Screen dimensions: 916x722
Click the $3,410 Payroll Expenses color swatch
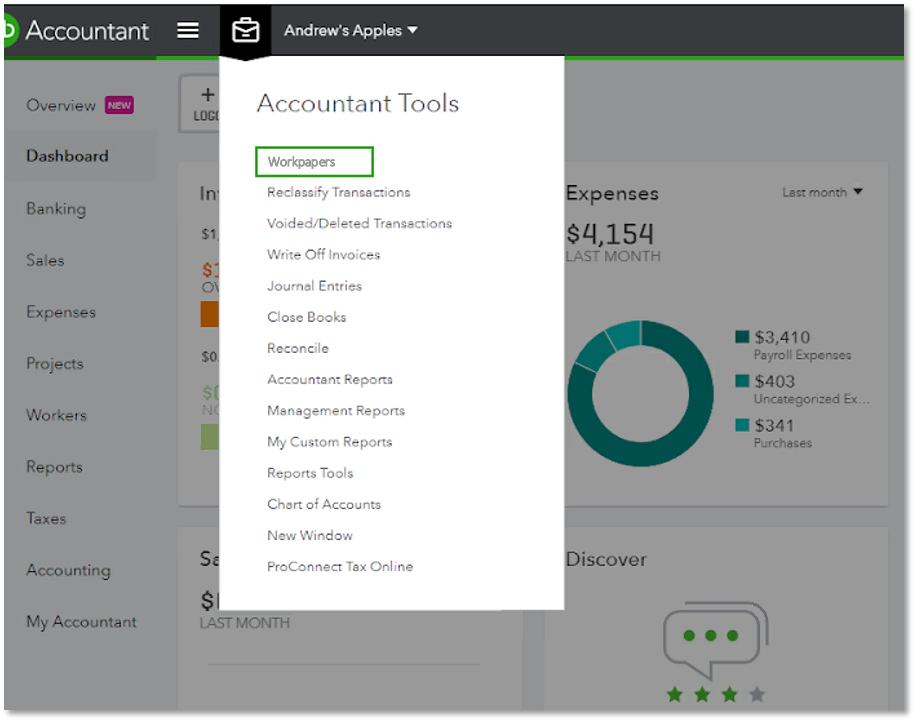(742, 336)
